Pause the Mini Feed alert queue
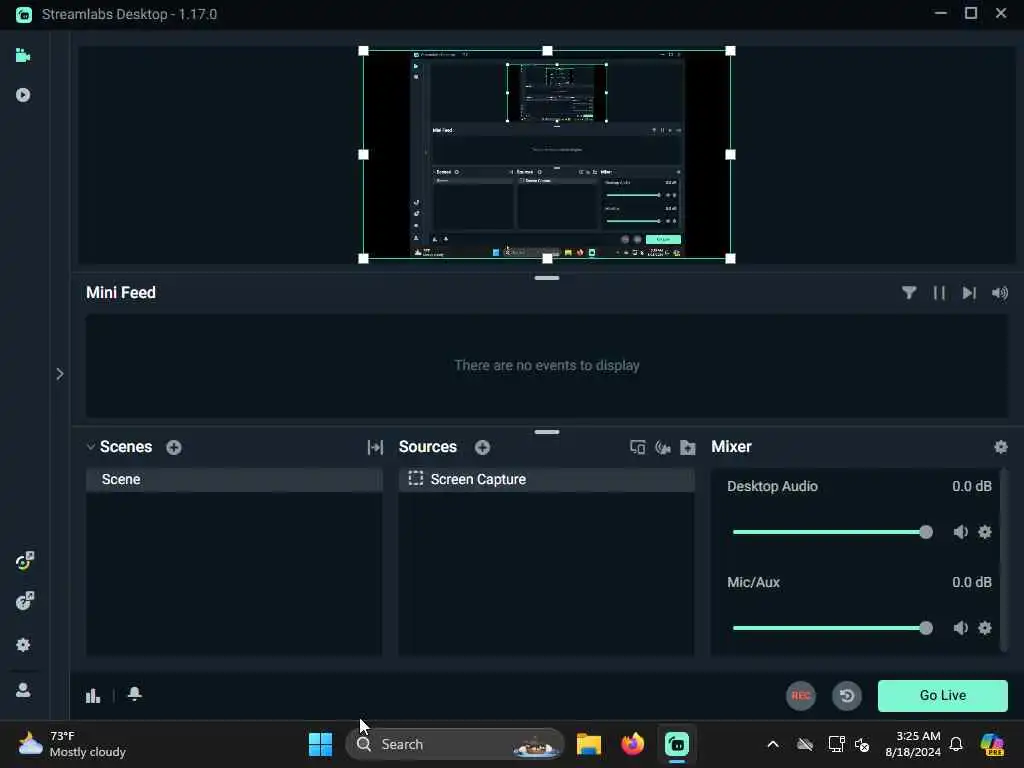The width and height of the screenshot is (1024, 768). 939,293
